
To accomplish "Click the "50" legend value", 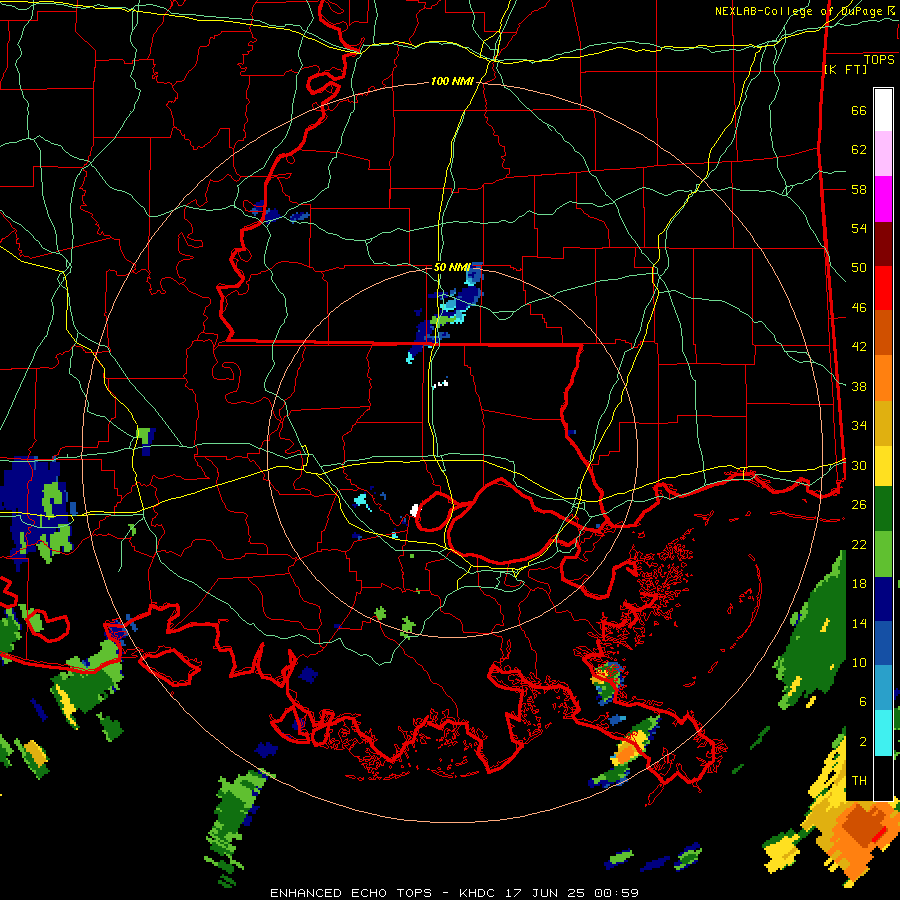I will [859, 268].
